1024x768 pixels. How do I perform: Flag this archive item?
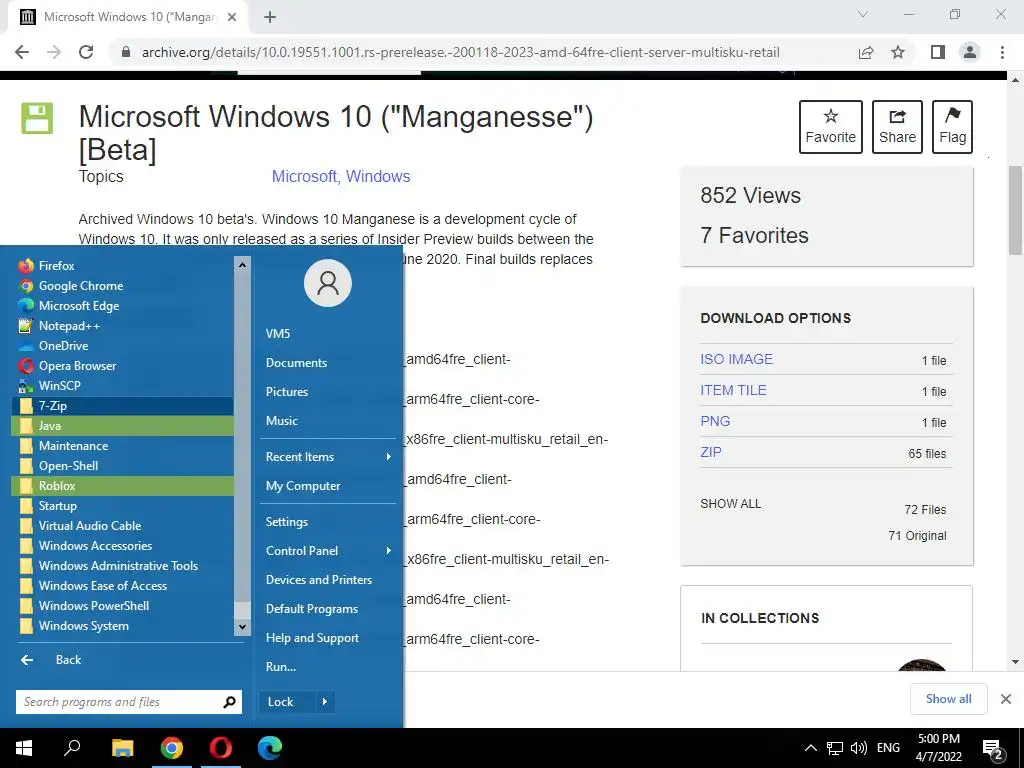(952, 127)
